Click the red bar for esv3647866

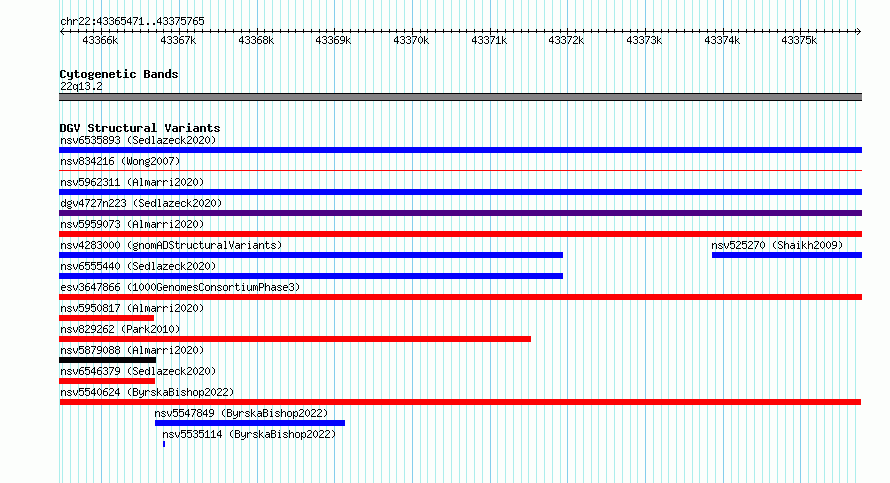(x=460, y=297)
